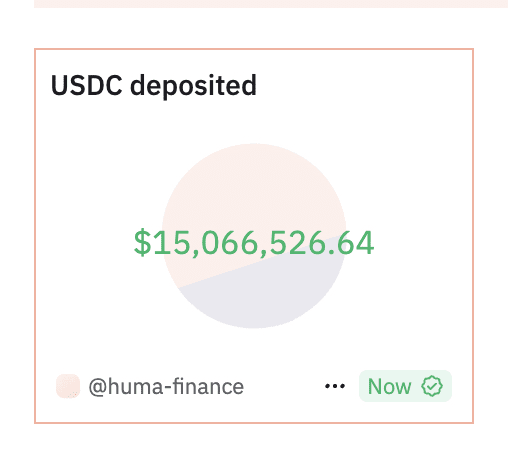Click the verified checkmark badge icon
This screenshot has width=508, height=452.
coord(432,386)
